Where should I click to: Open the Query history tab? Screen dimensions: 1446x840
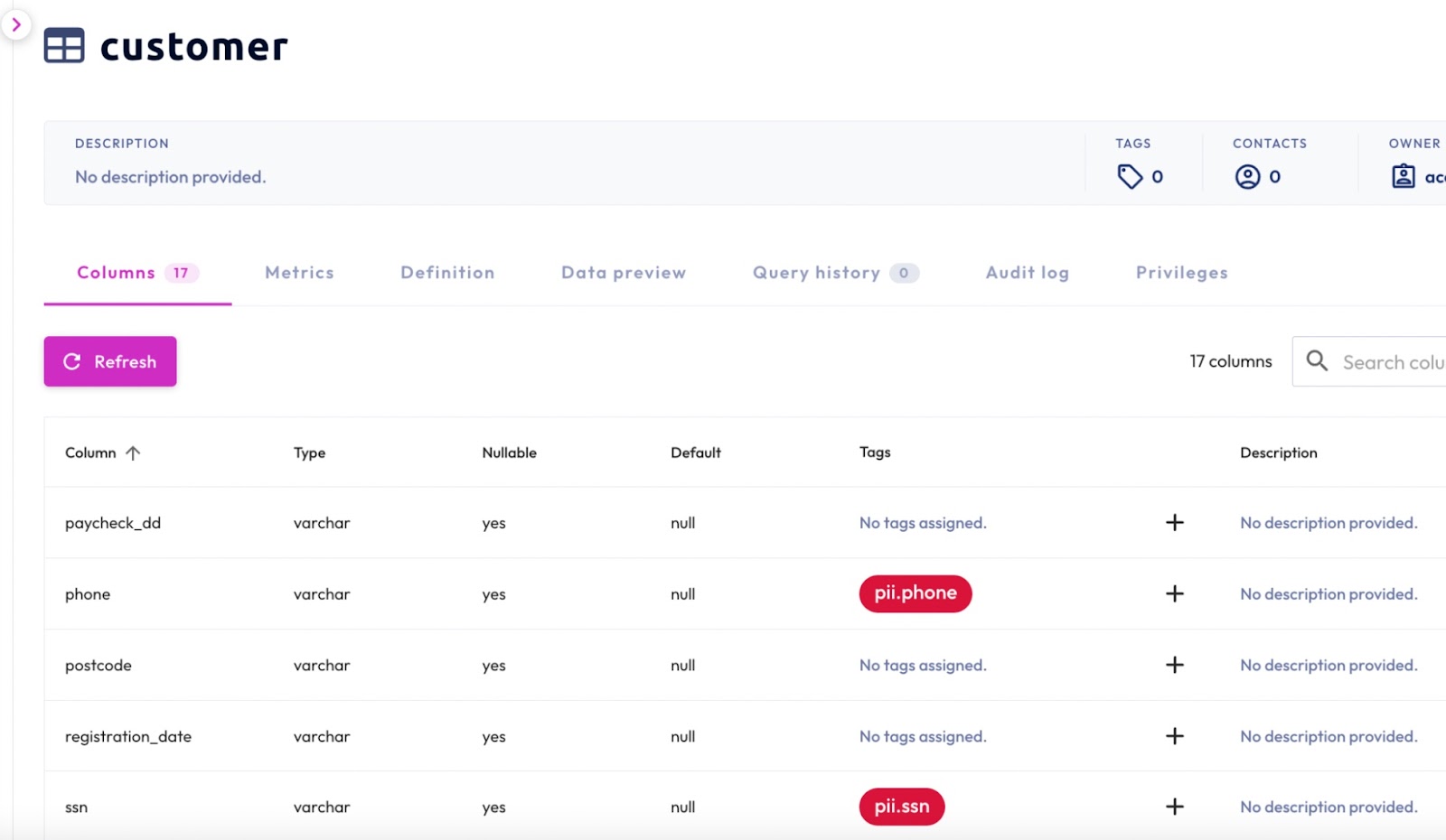[x=814, y=272]
